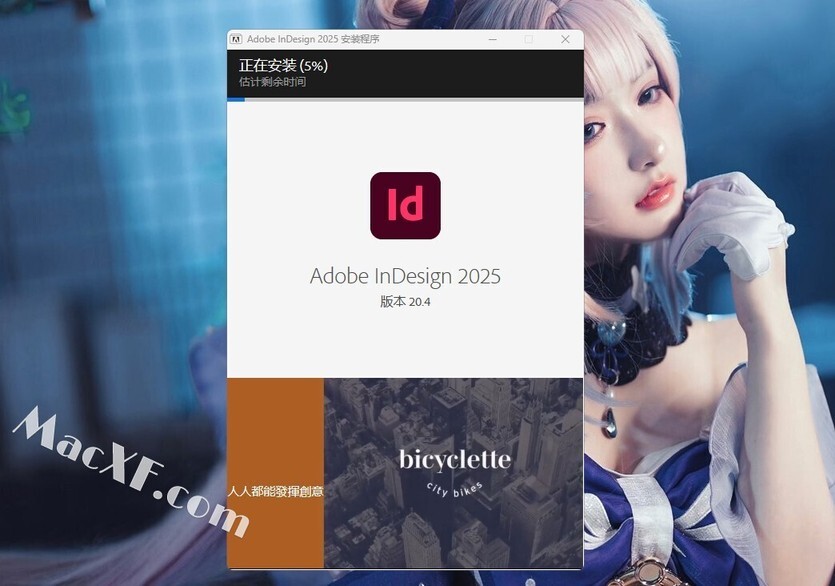Click the Adobe icon in the title bar

coord(236,39)
